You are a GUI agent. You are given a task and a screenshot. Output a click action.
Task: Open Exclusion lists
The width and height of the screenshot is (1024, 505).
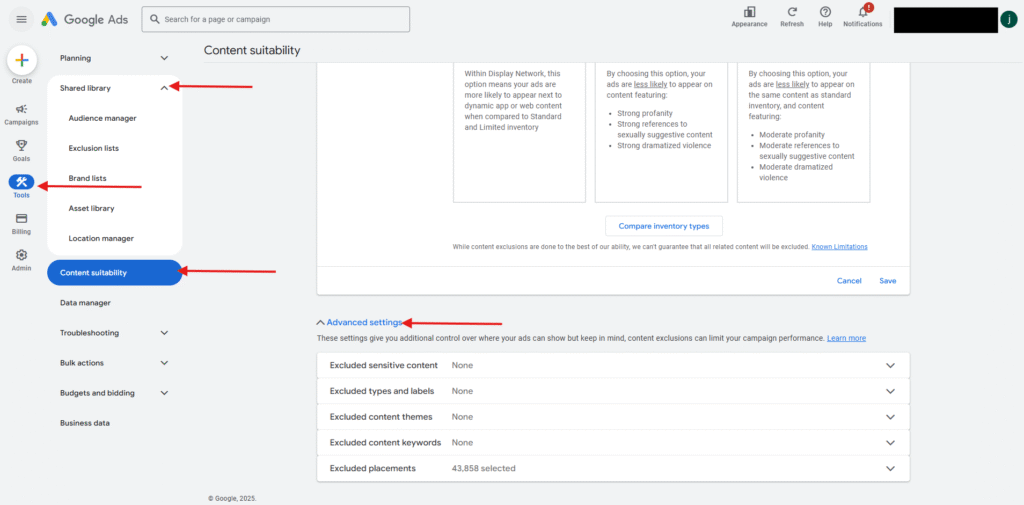coord(93,148)
